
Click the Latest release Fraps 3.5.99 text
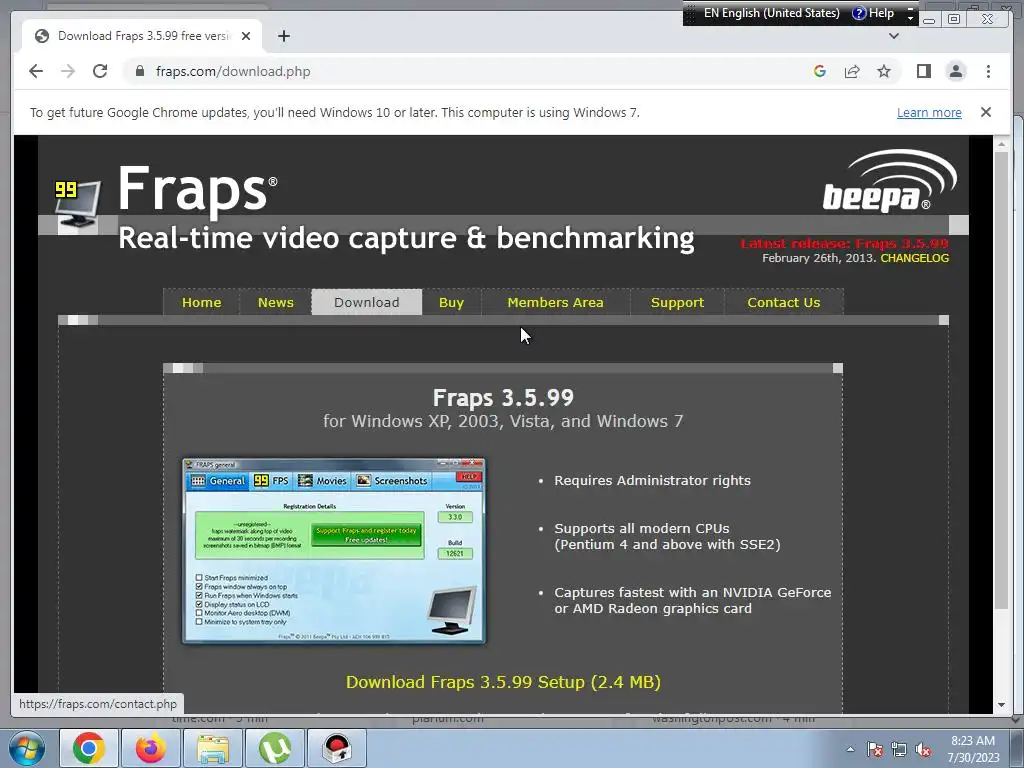(x=844, y=244)
